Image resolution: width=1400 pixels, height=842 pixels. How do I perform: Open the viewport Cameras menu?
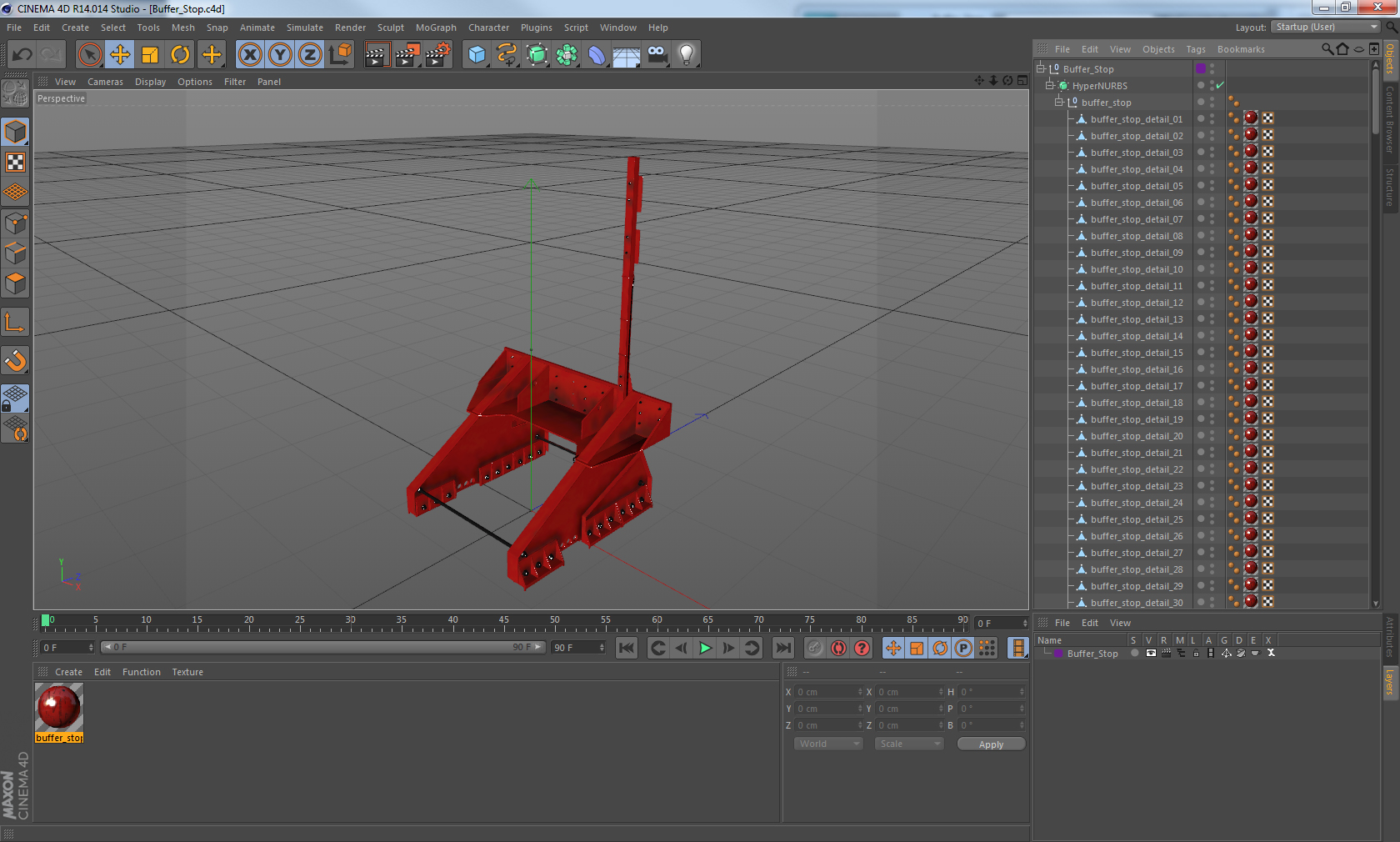[105, 82]
